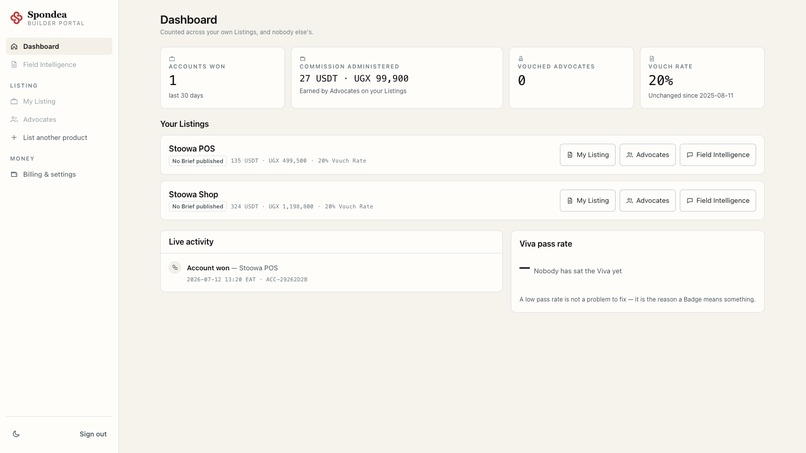Screen dimensions: 806x453
Task: Click the Vouch Rate card icon
Action: click(x=651, y=59)
